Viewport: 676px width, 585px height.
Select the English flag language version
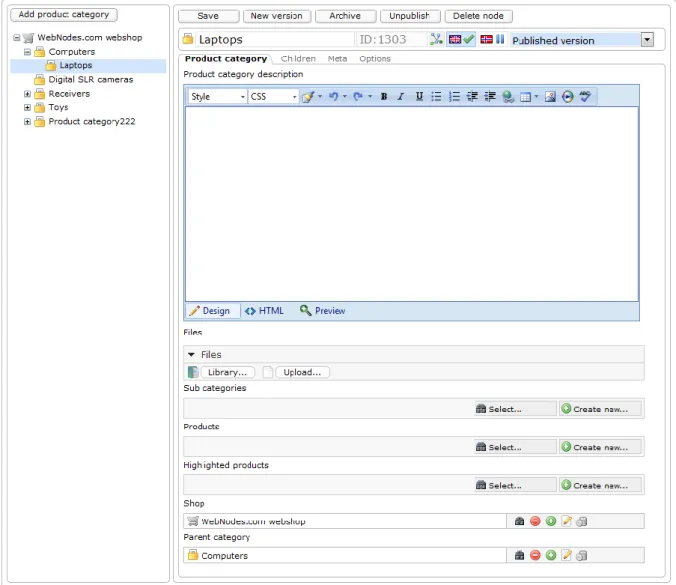[x=455, y=40]
